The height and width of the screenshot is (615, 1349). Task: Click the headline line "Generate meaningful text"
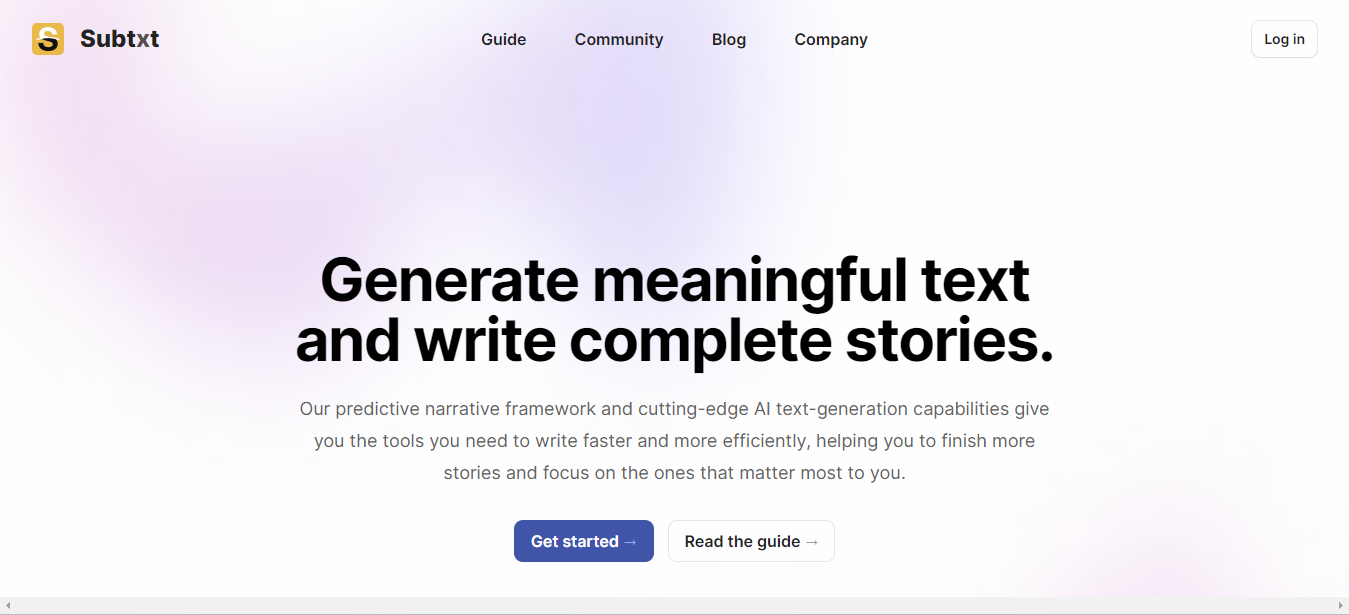[x=675, y=279]
